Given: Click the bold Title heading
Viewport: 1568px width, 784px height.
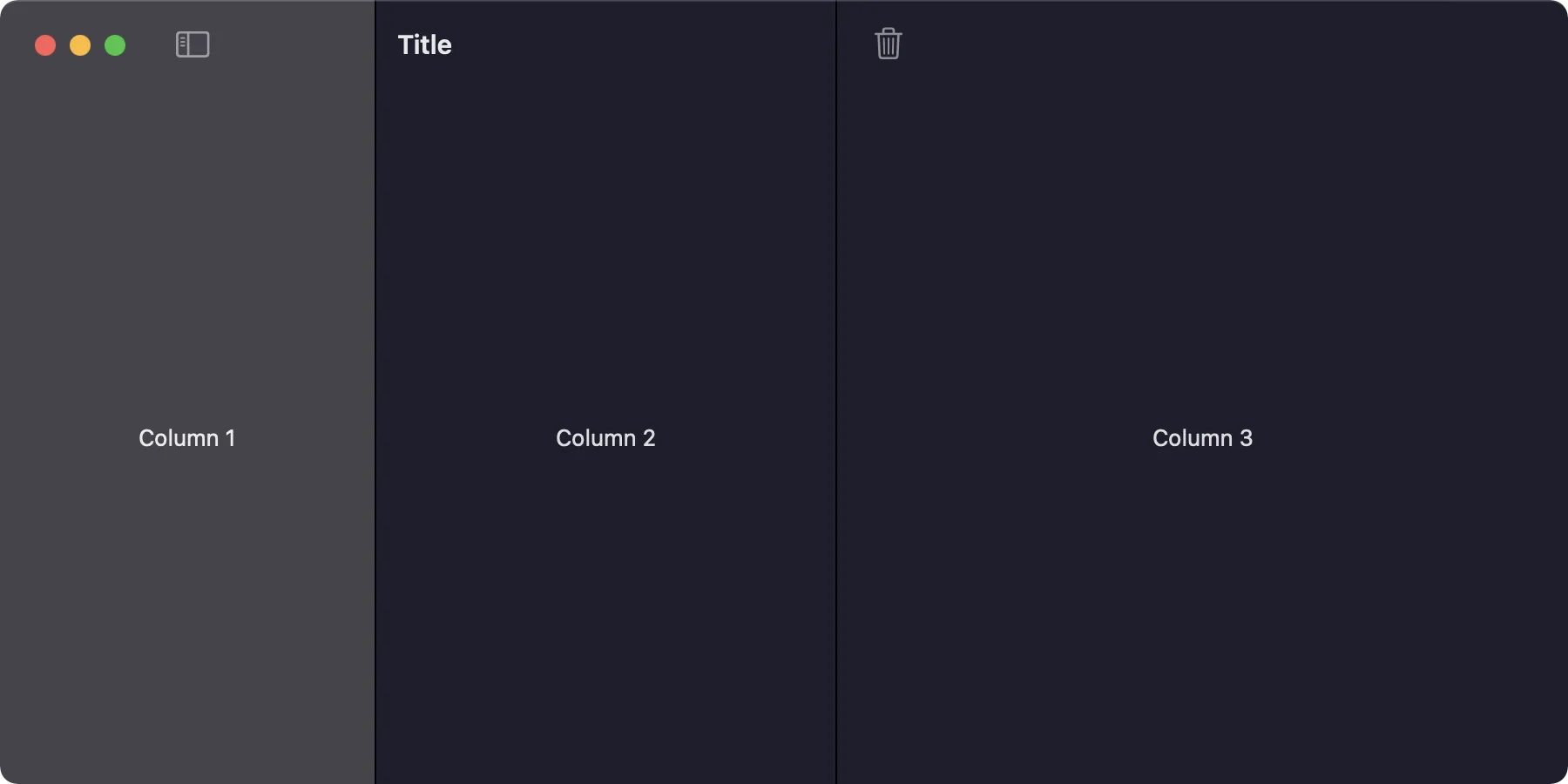Looking at the screenshot, I should point(424,45).
